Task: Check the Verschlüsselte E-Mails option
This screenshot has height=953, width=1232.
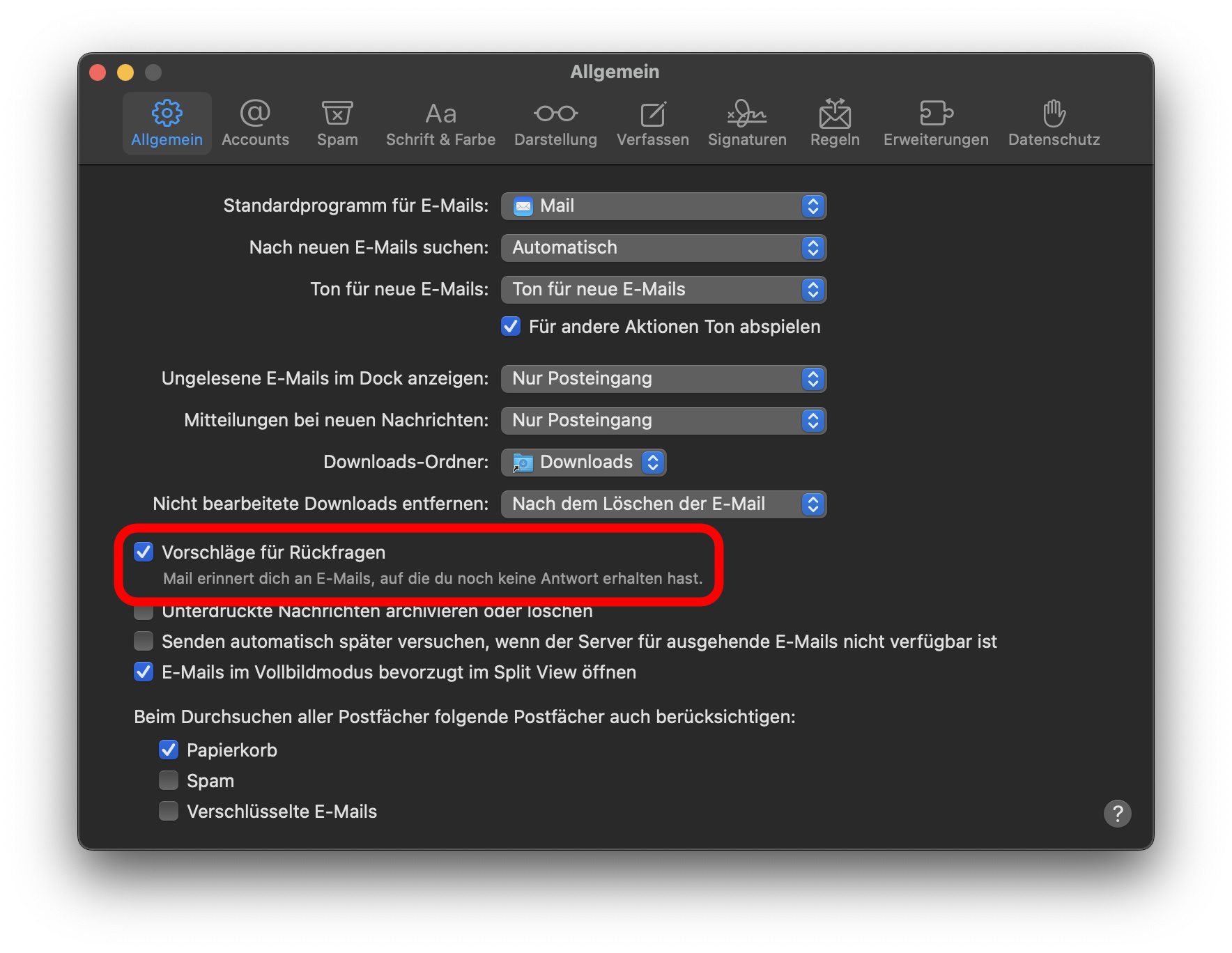Action: click(x=169, y=811)
